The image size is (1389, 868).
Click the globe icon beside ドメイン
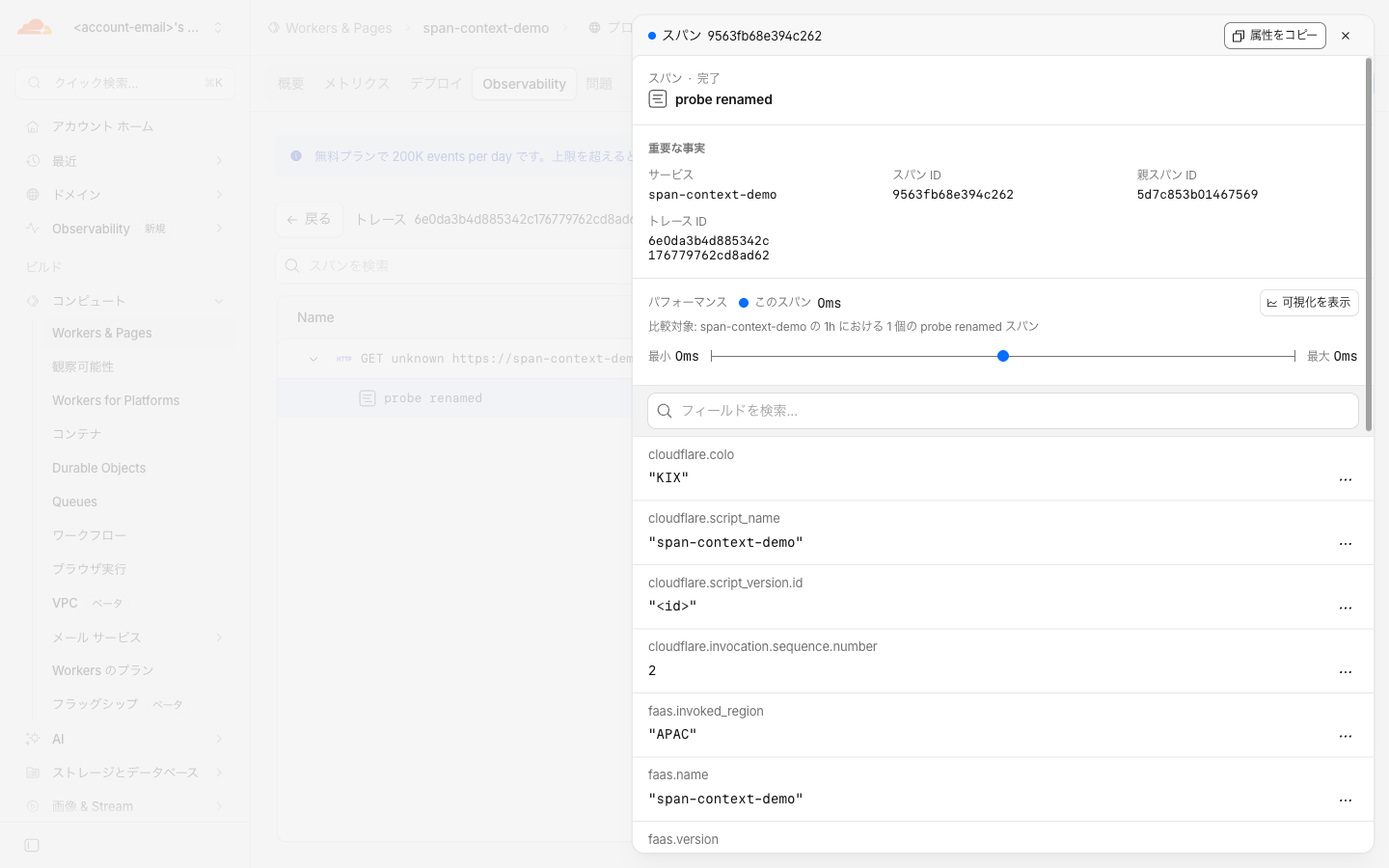coord(33,195)
